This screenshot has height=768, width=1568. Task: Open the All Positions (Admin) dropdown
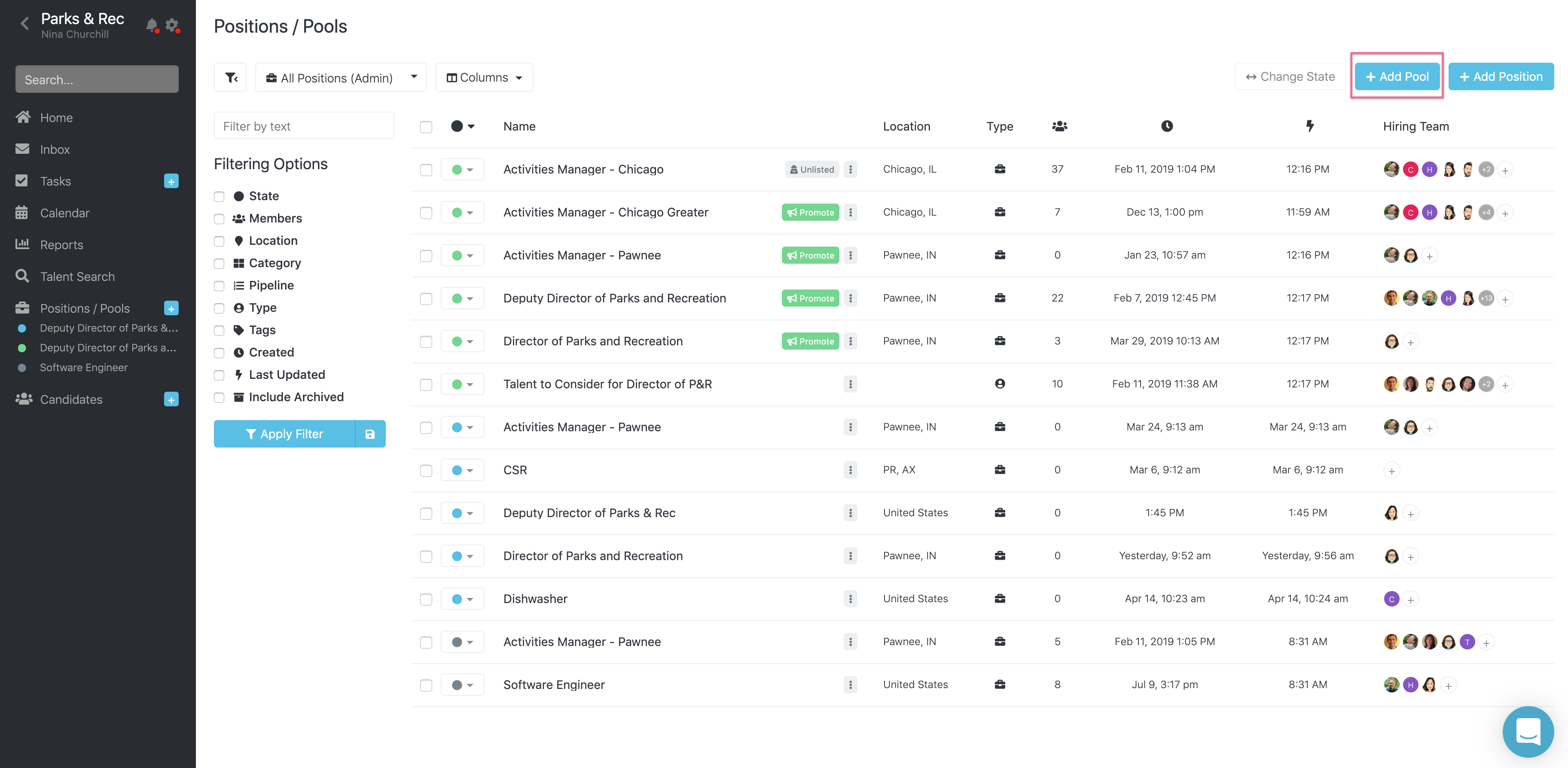click(x=341, y=77)
